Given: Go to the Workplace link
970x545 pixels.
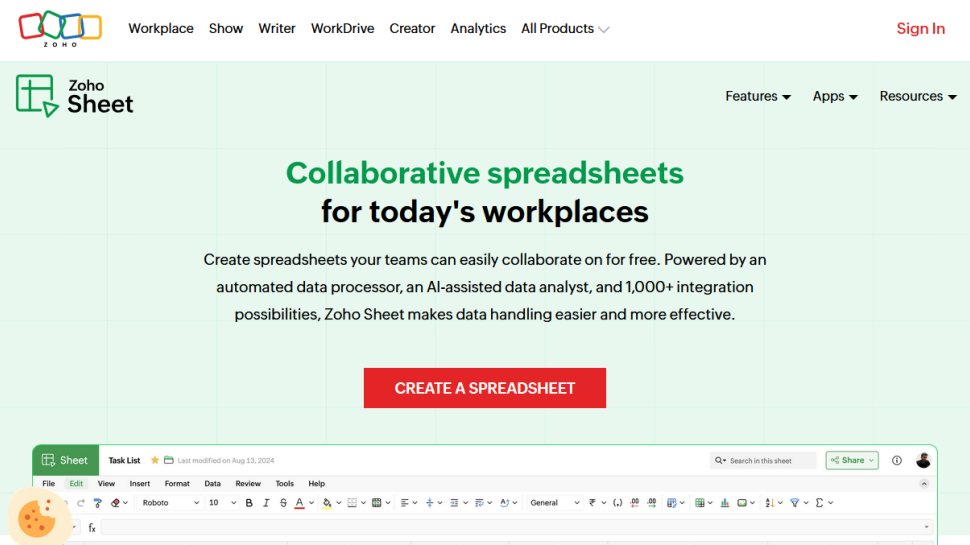Looking at the screenshot, I should (161, 28).
